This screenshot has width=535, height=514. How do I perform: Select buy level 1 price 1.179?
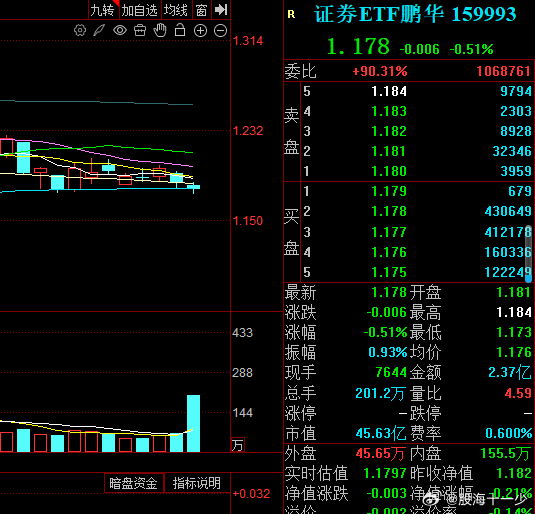pyautogui.click(x=389, y=191)
